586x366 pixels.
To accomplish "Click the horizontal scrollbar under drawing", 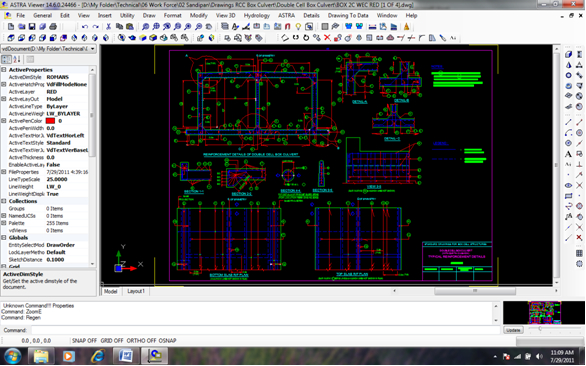I will (x=475, y=291).
